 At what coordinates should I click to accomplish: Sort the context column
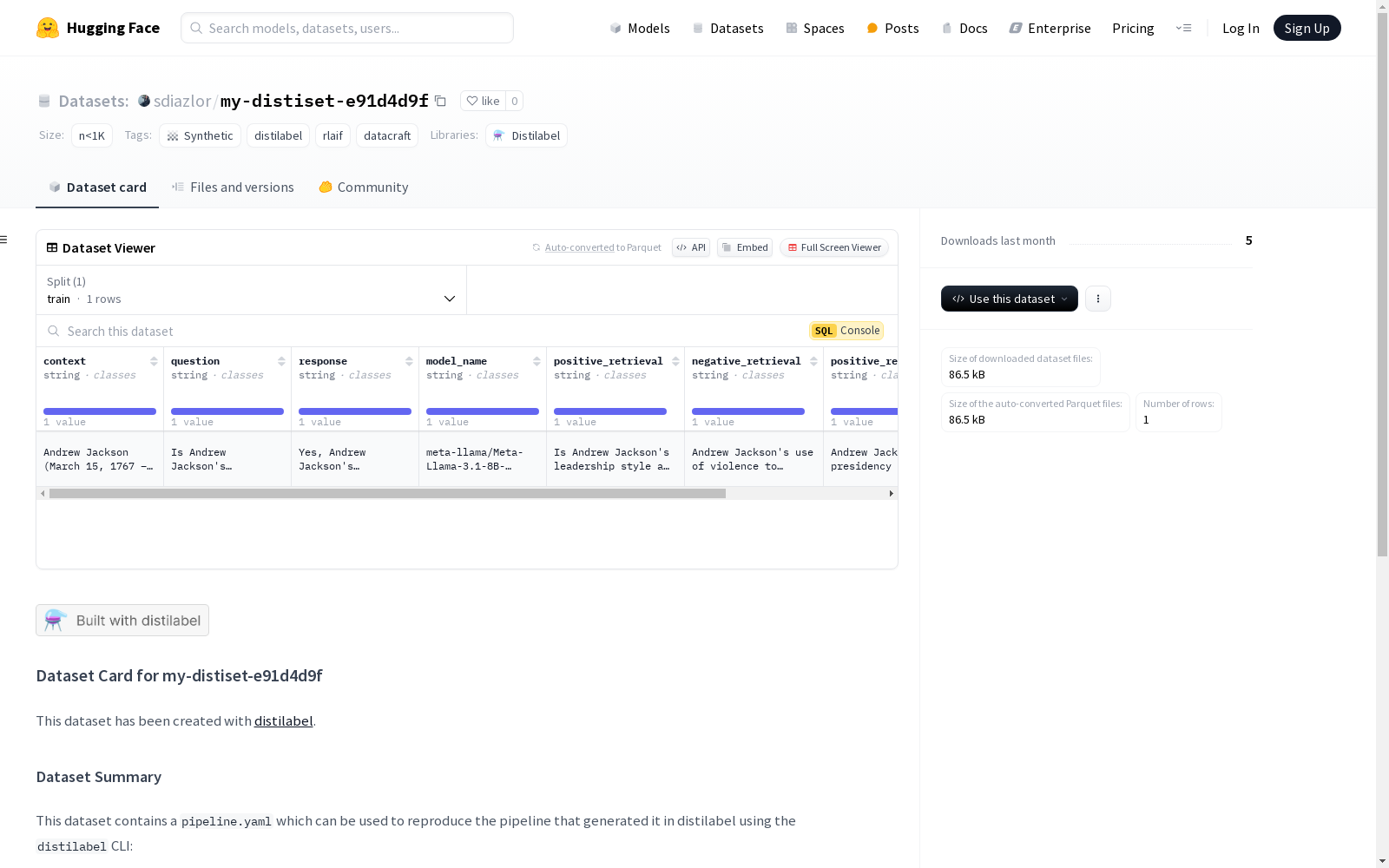click(154, 361)
